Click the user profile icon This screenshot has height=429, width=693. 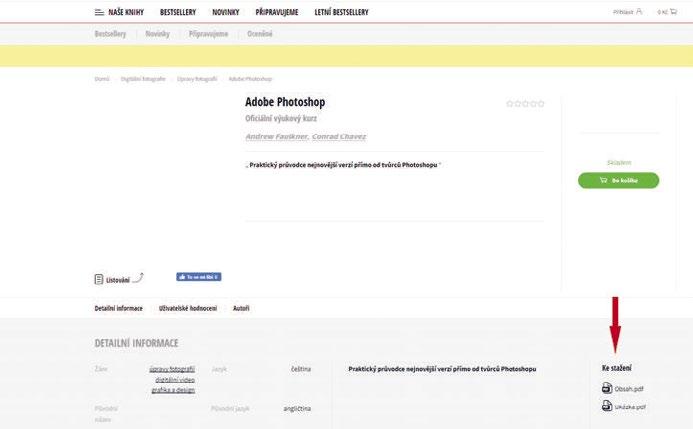[639, 11]
